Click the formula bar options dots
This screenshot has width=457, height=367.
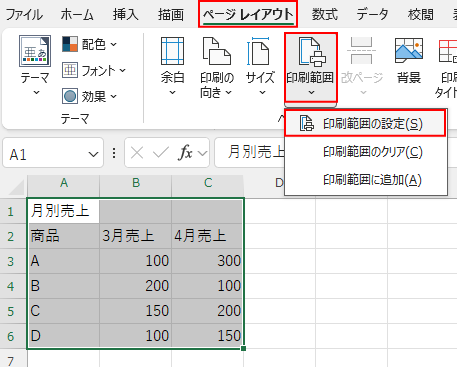point(114,153)
